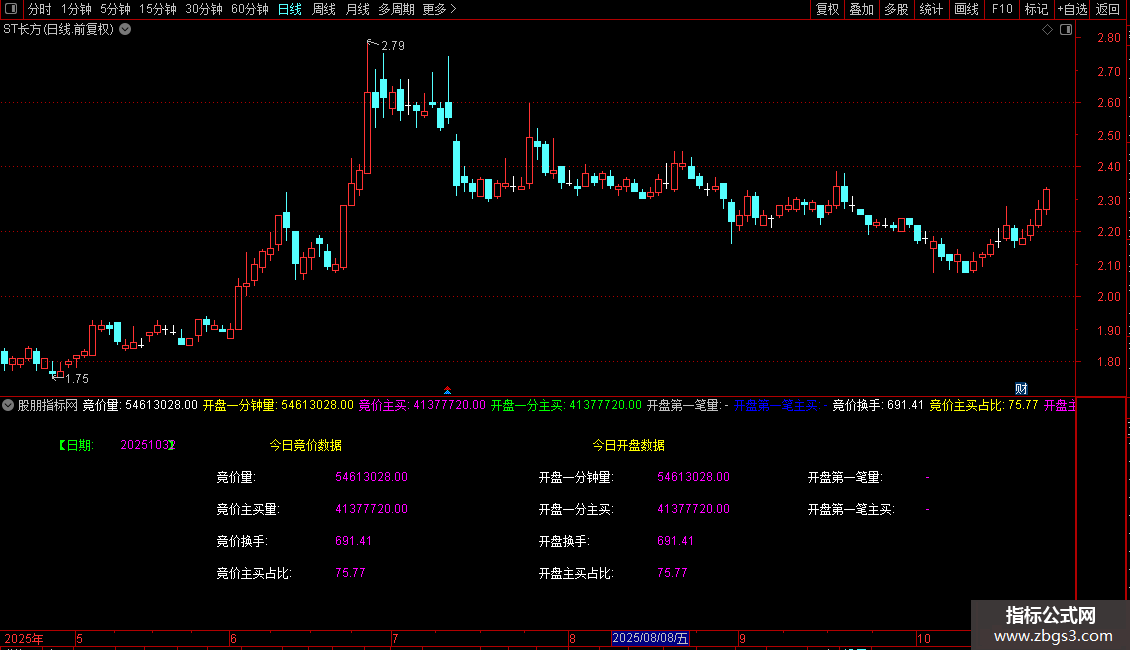
Task: Select the 5分钟 period tab
Action: (x=115, y=9)
